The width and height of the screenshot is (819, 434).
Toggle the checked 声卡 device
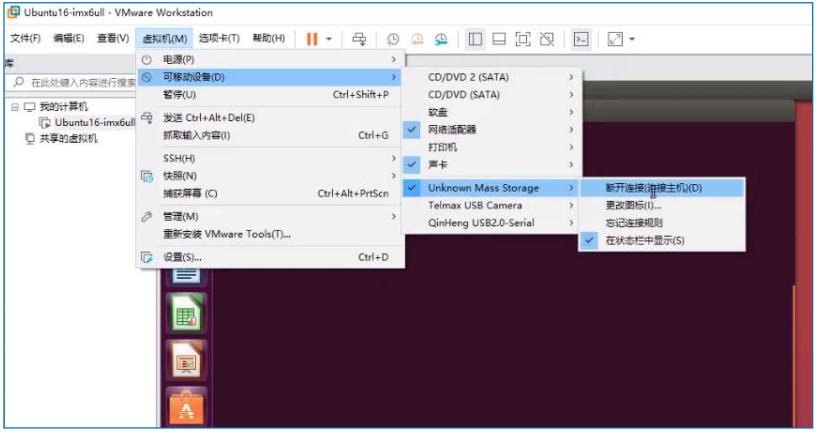pyautogui.click(x=492, y=165)
